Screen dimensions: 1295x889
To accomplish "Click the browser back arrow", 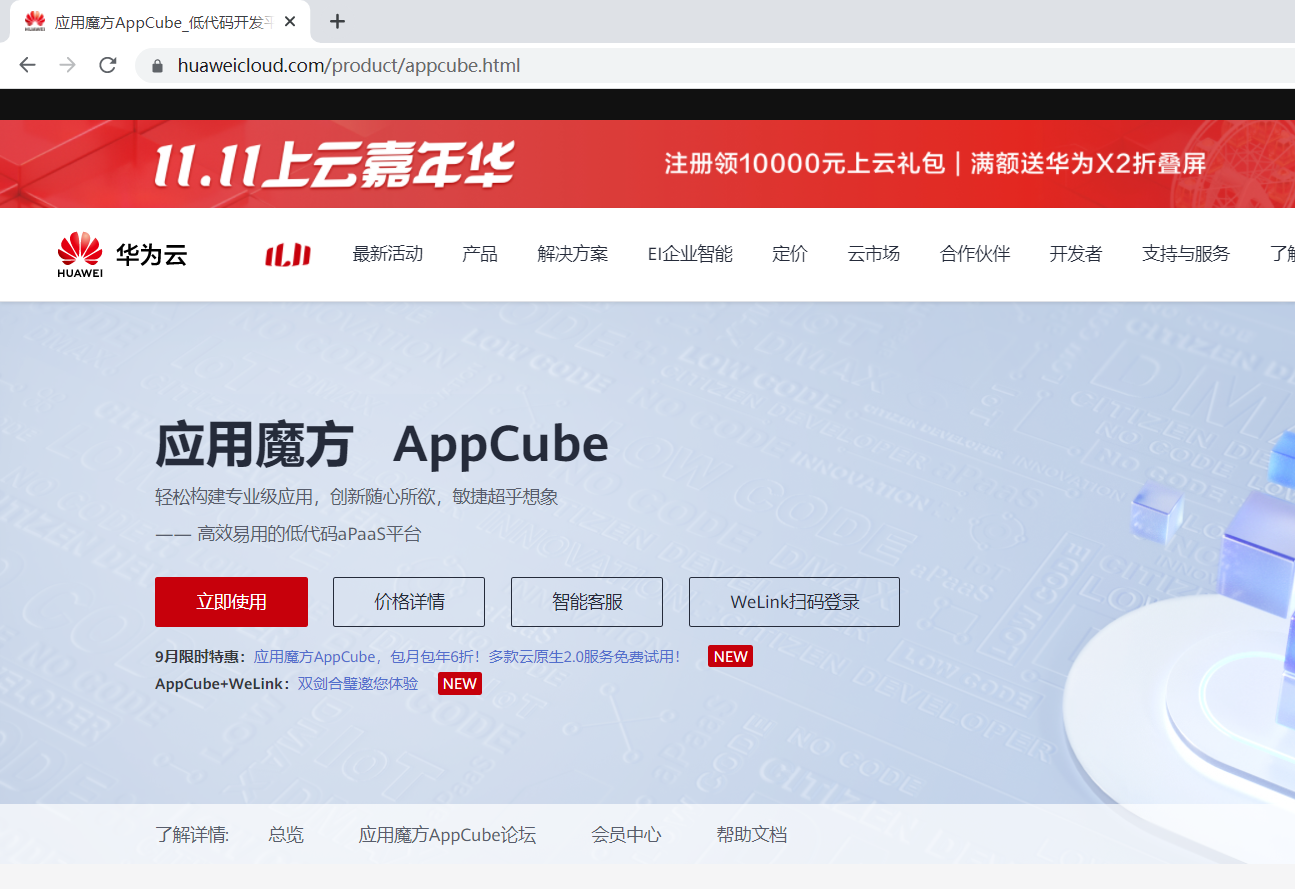I will click(27, 65).
